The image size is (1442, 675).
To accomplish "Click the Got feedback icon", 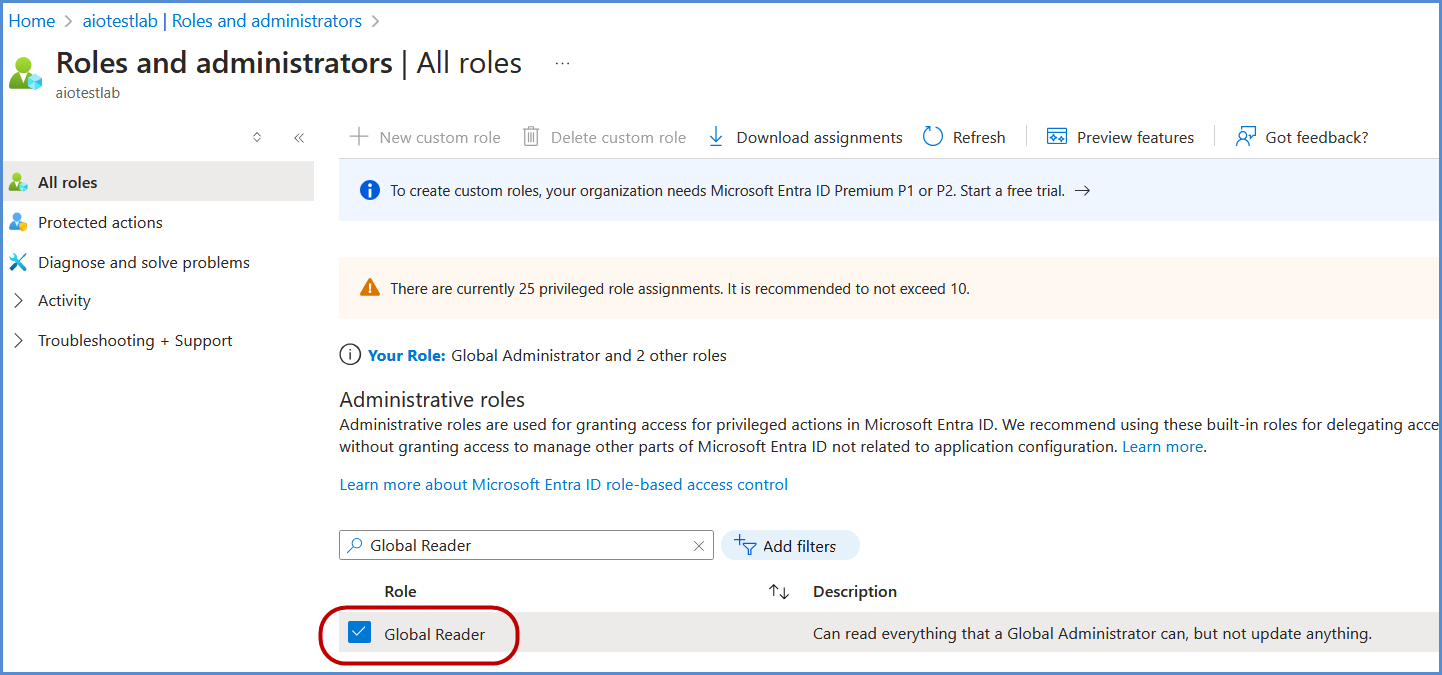I will tap(1245, 137).
